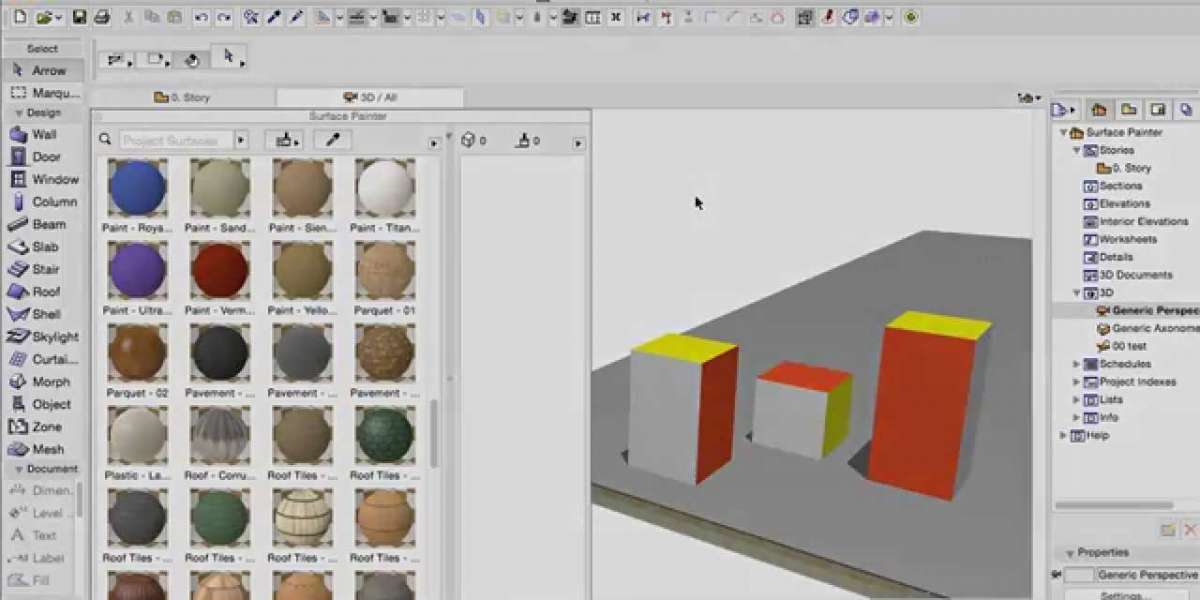Open the Project Surfaces dropdown arrow
1200x600 pixels.
(241, 141)
